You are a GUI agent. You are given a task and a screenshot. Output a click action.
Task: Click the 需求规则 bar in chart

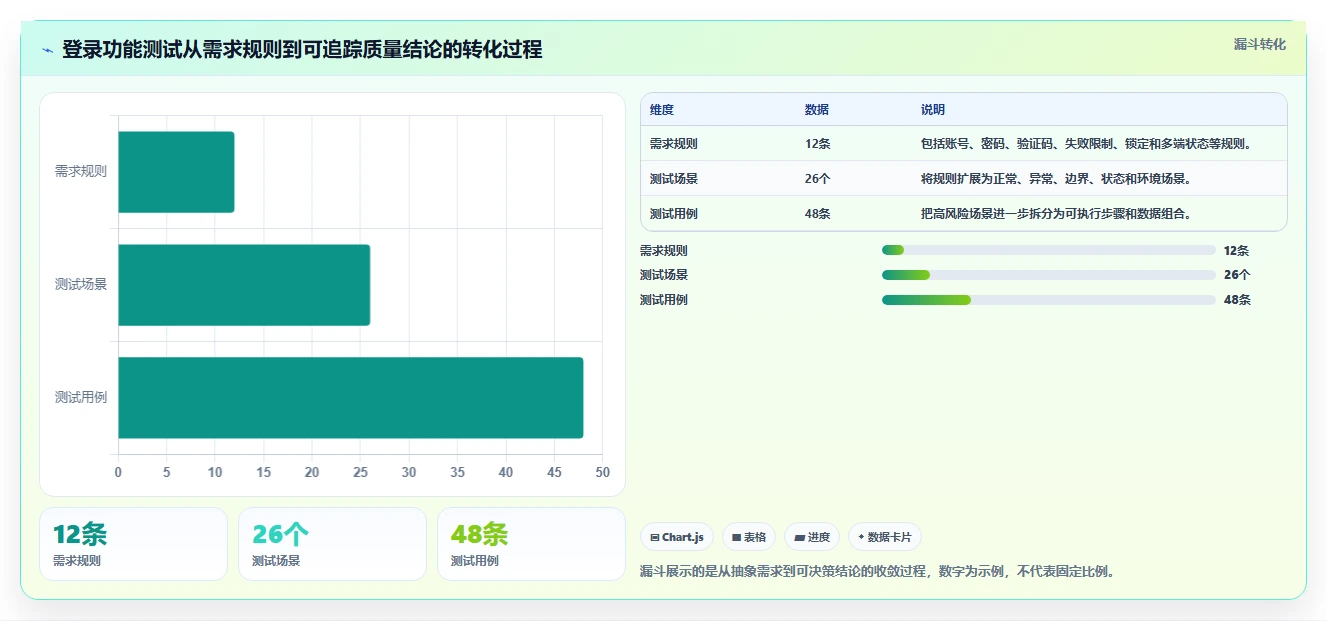coord(176,172)
